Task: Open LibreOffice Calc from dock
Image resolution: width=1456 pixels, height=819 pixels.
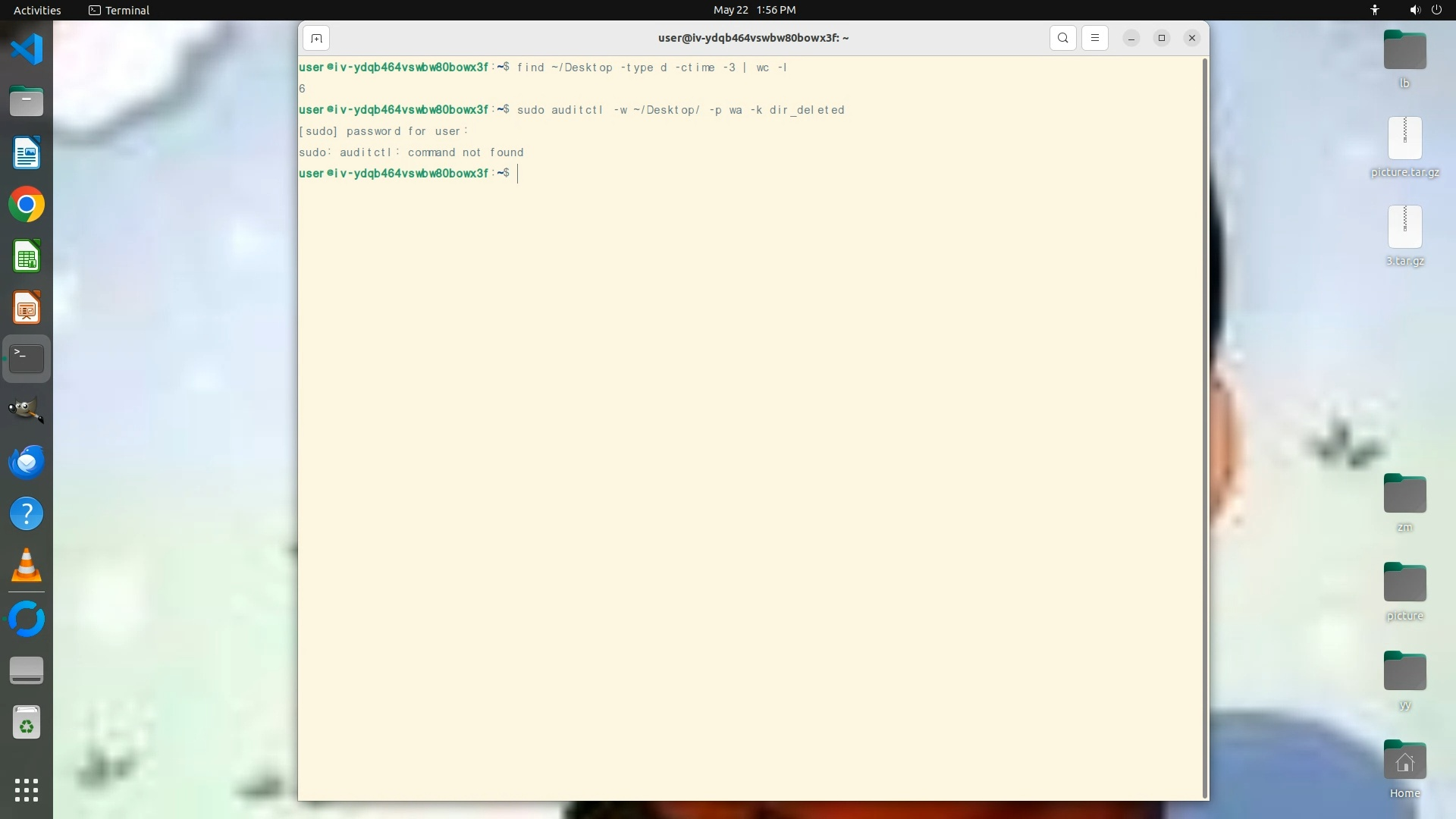Action: 27,256
